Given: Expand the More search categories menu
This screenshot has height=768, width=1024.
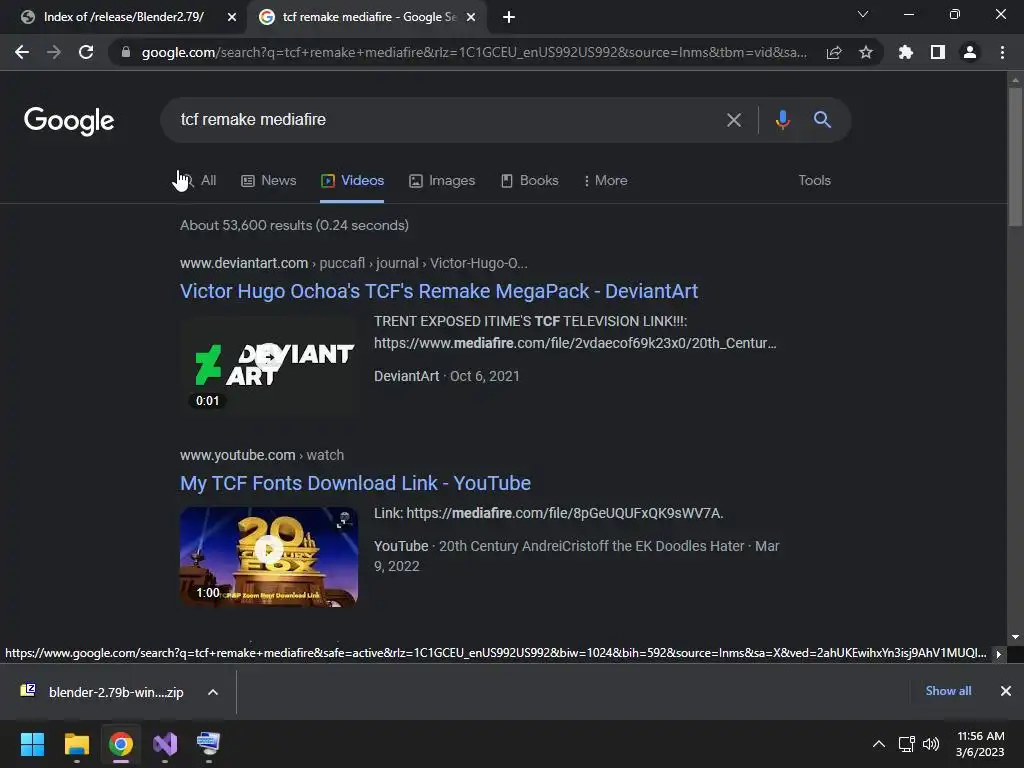Looking at the screenshot, I should [605, 181].
